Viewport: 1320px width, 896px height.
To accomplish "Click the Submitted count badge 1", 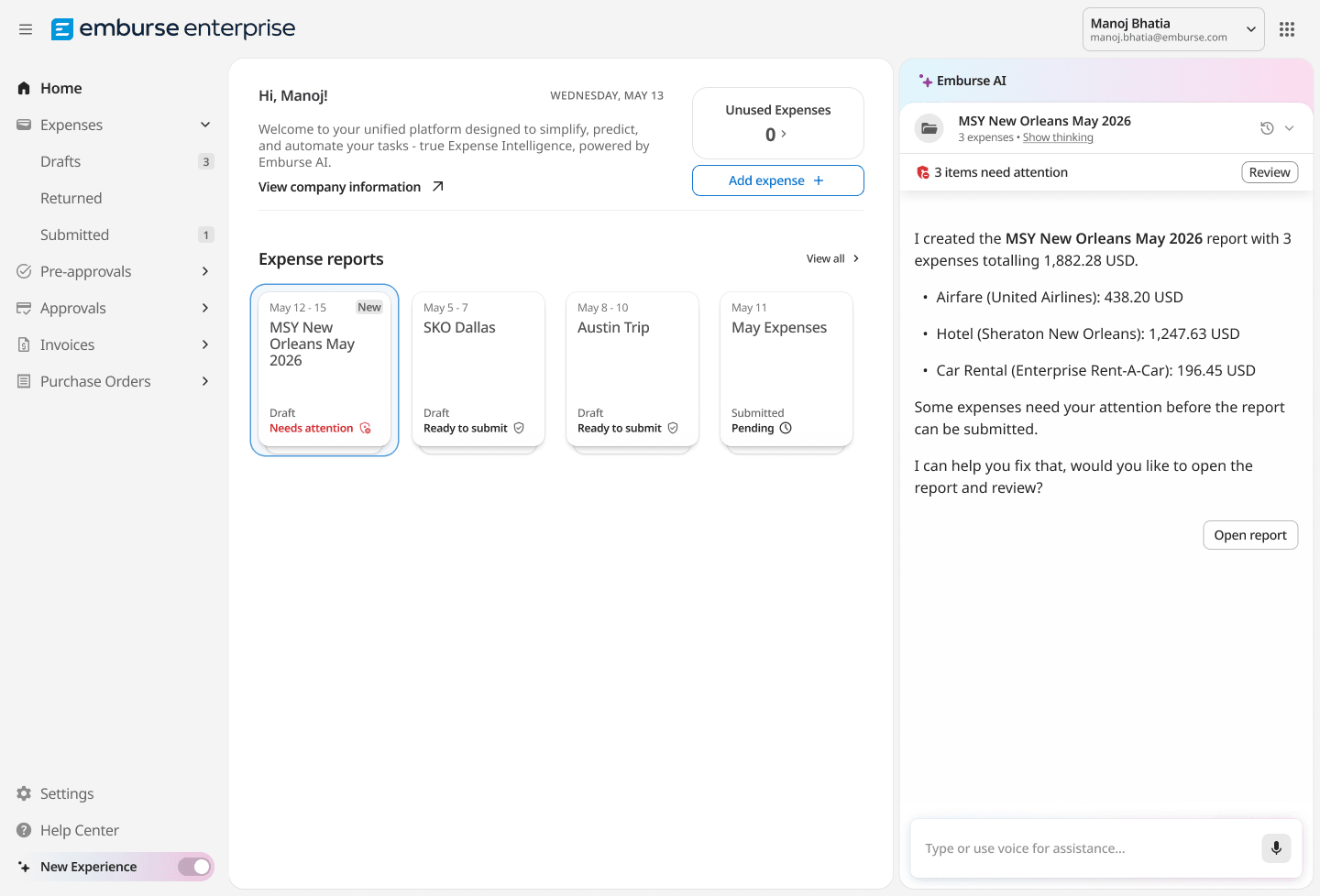I will pos(206,235).
